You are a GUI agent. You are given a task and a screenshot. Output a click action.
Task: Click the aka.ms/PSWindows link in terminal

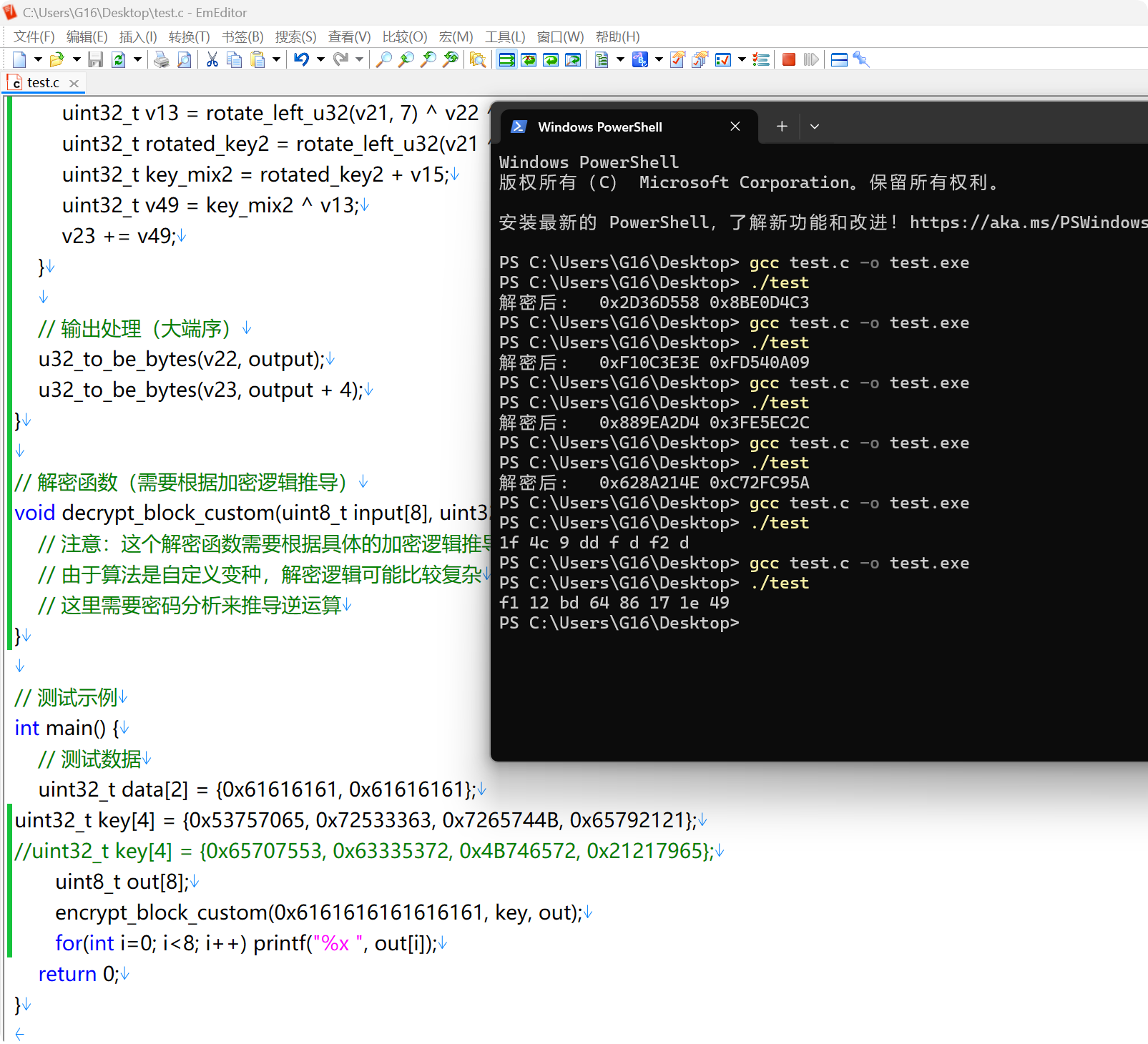1028,222
